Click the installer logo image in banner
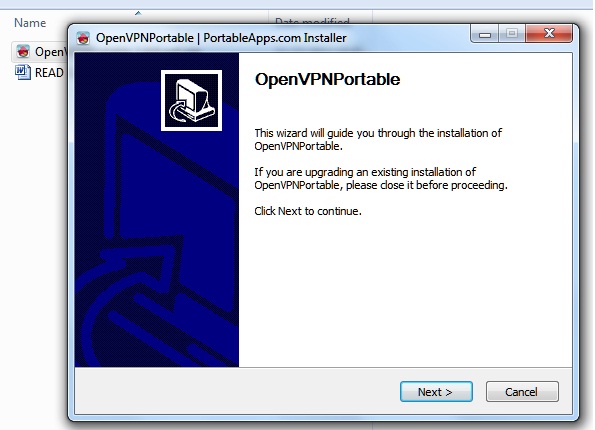595x430 pixels. pos(191,101)
